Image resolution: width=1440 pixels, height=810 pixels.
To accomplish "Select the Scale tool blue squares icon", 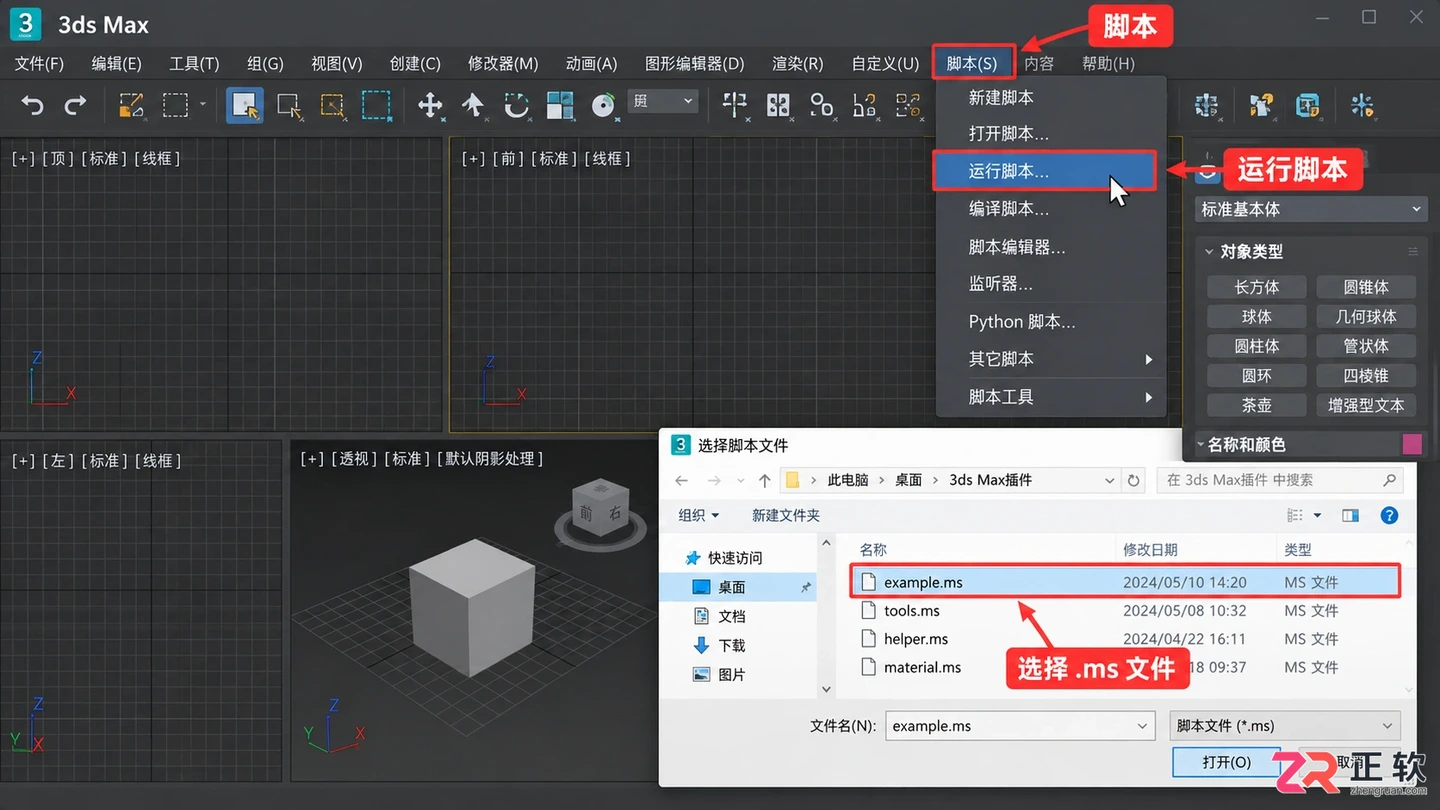I will [x=560, y=105].
